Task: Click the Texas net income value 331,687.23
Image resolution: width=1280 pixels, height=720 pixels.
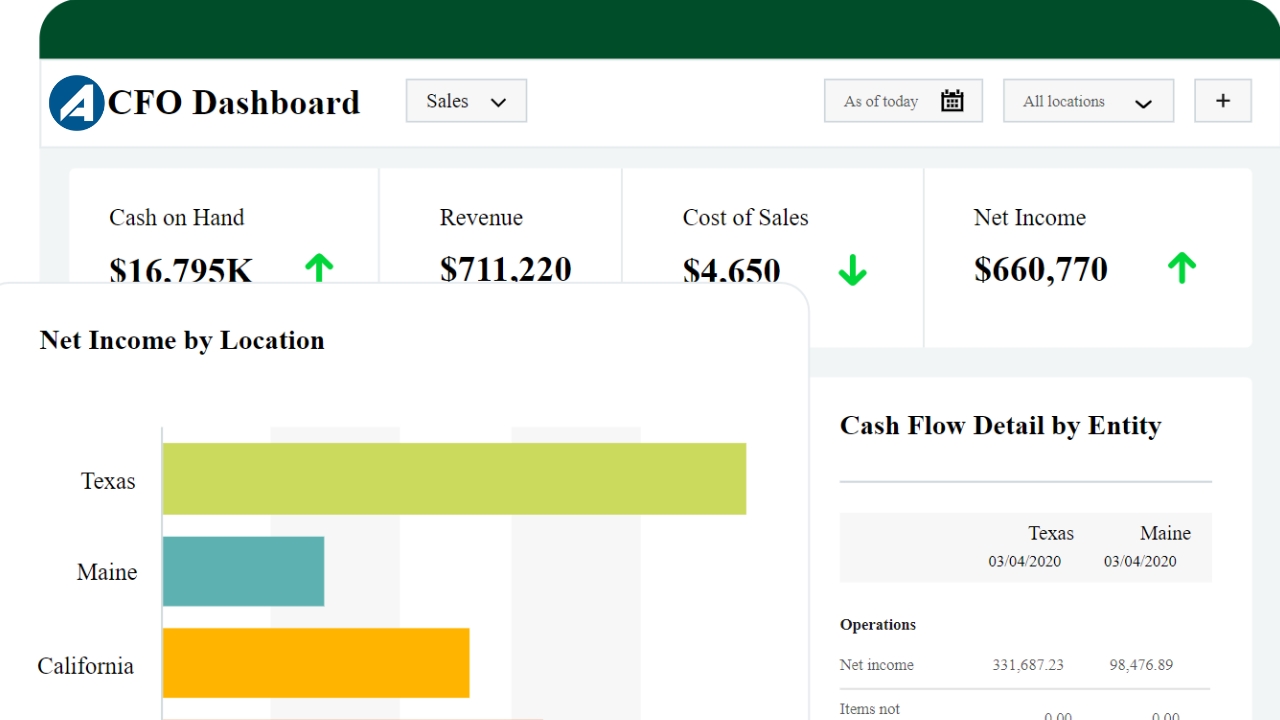Action: click(1028, 665)
